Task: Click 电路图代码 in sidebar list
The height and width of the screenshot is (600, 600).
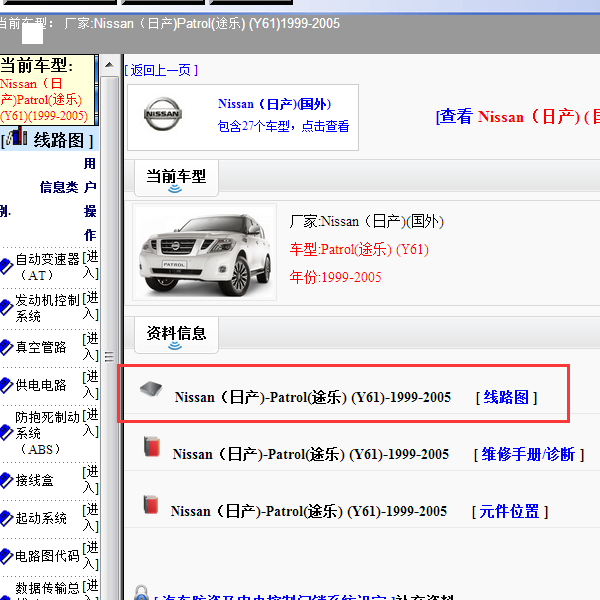Action: click(x=47, y=556)
